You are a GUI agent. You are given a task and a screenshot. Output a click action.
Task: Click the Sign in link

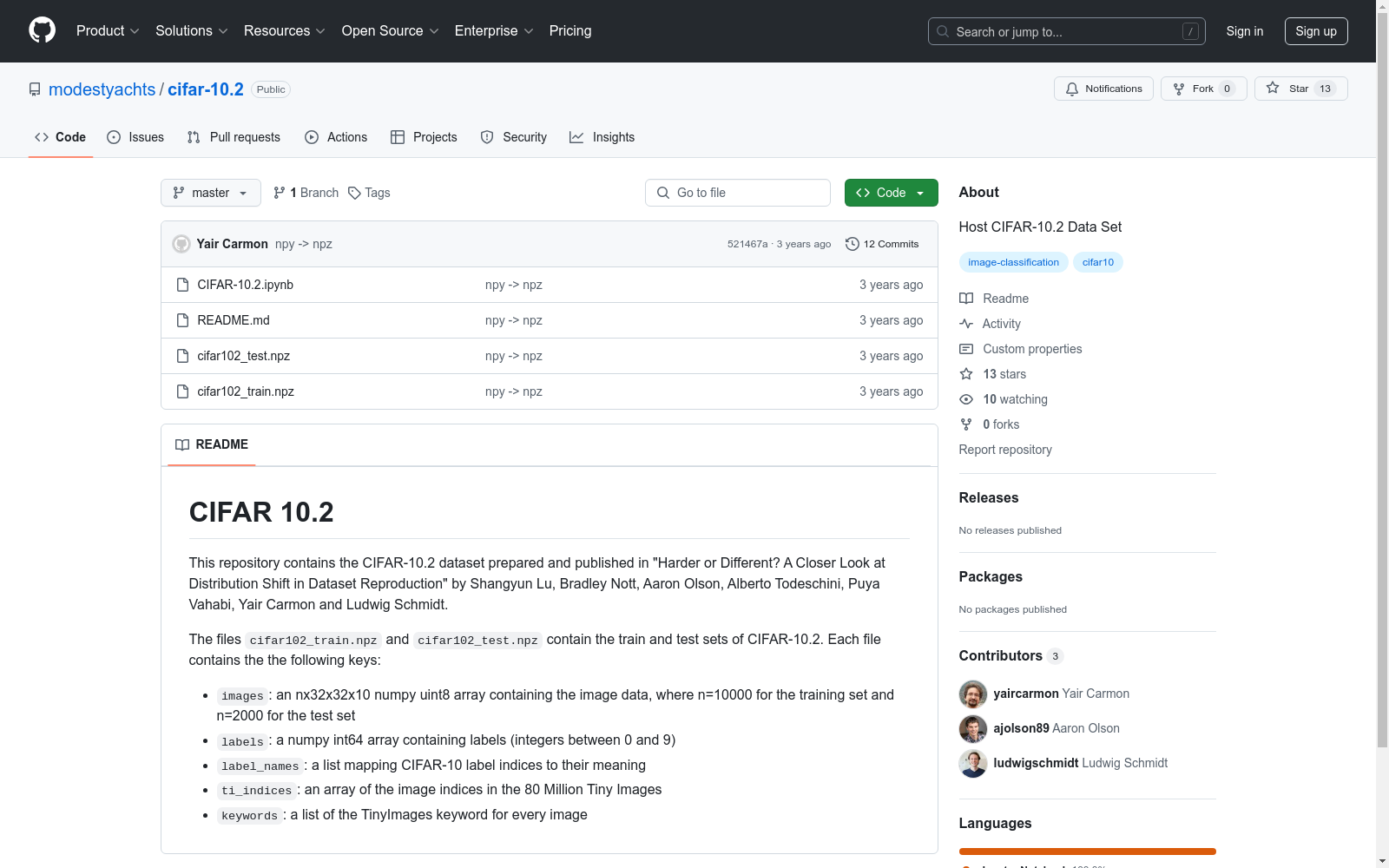(x=1245, y=31)
